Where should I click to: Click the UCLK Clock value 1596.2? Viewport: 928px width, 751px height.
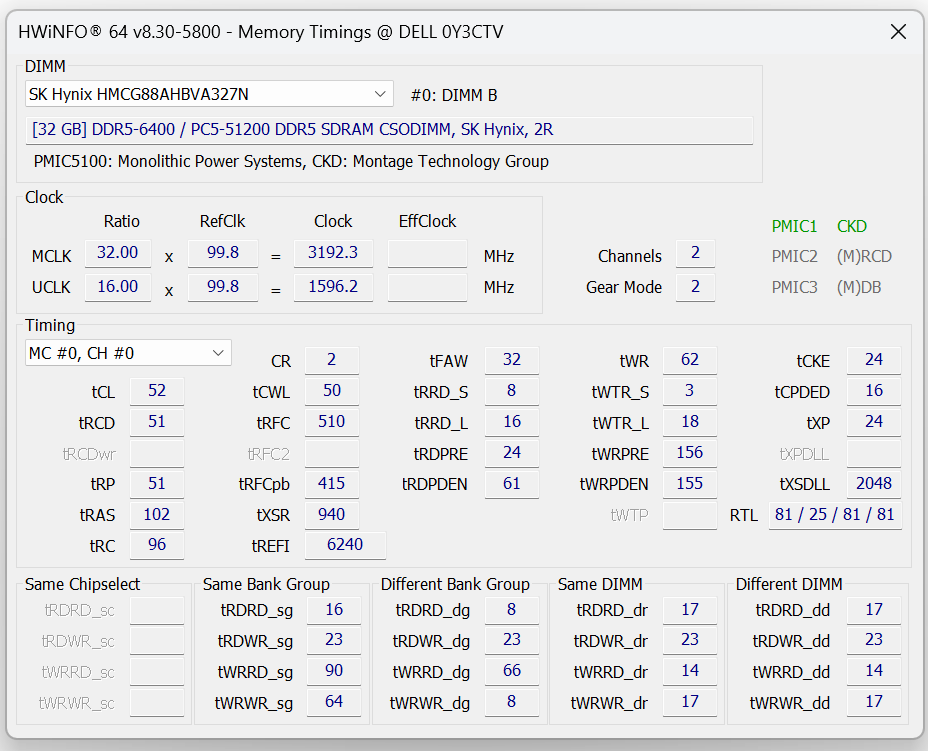tap(333, 287)
